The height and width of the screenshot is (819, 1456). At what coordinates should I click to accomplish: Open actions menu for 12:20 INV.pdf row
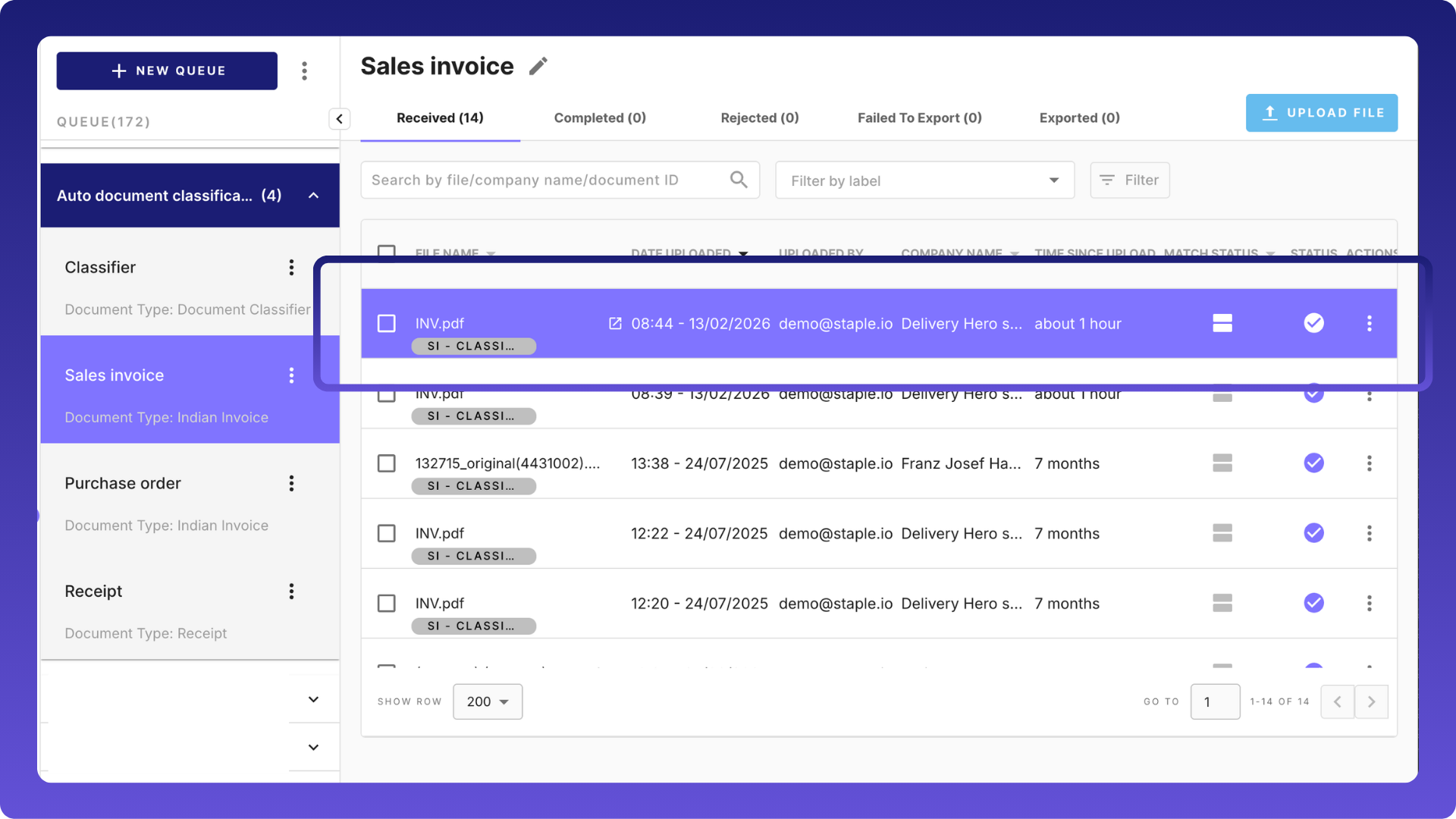[x=1370, y=604]
